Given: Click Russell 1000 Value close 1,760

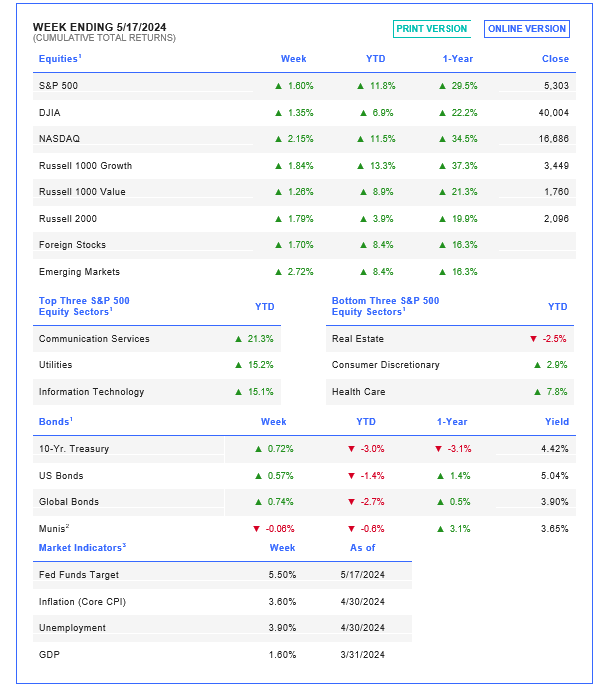Looking at the screenshot, I should tap(556, 192).
